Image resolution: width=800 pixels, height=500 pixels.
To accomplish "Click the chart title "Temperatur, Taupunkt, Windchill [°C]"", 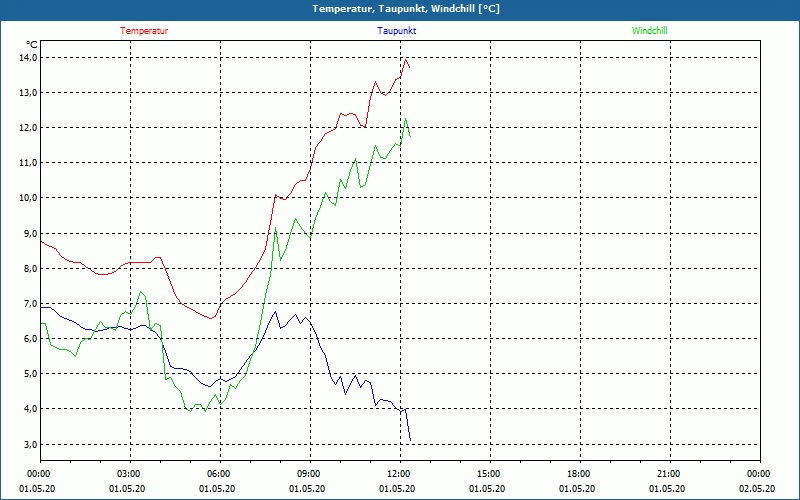I will coord(406,9).
